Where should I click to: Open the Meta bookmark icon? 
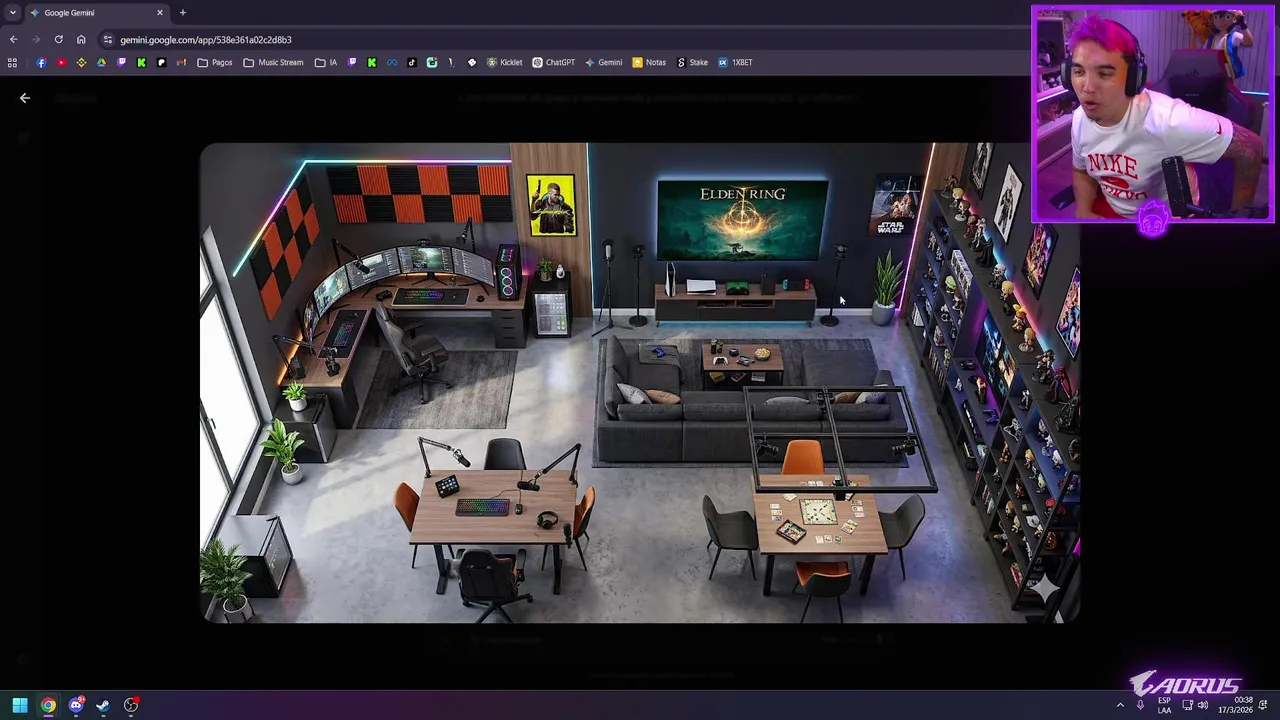coord(392,62)
